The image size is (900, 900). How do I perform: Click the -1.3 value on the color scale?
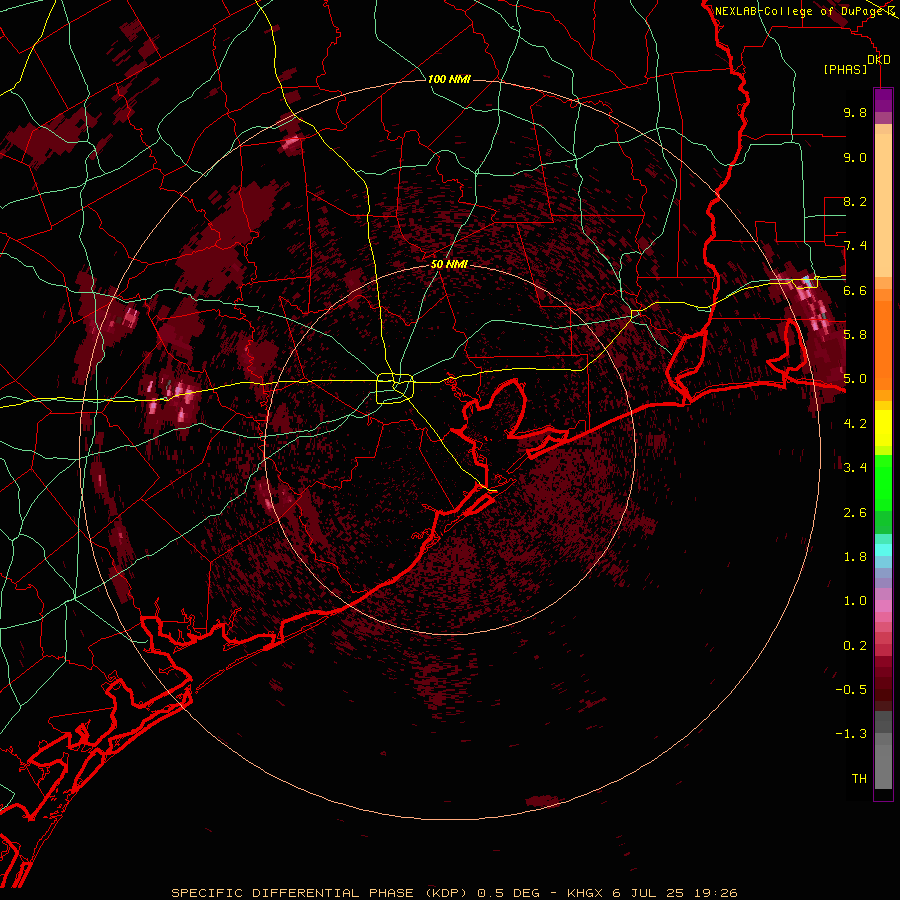coord(851,734)
